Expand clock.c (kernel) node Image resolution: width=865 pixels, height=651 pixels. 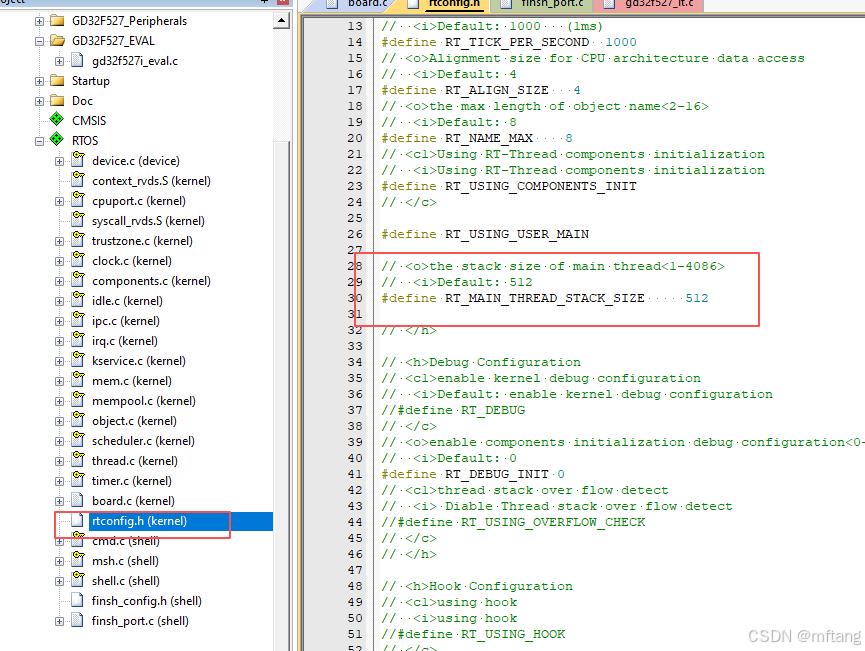59,262
